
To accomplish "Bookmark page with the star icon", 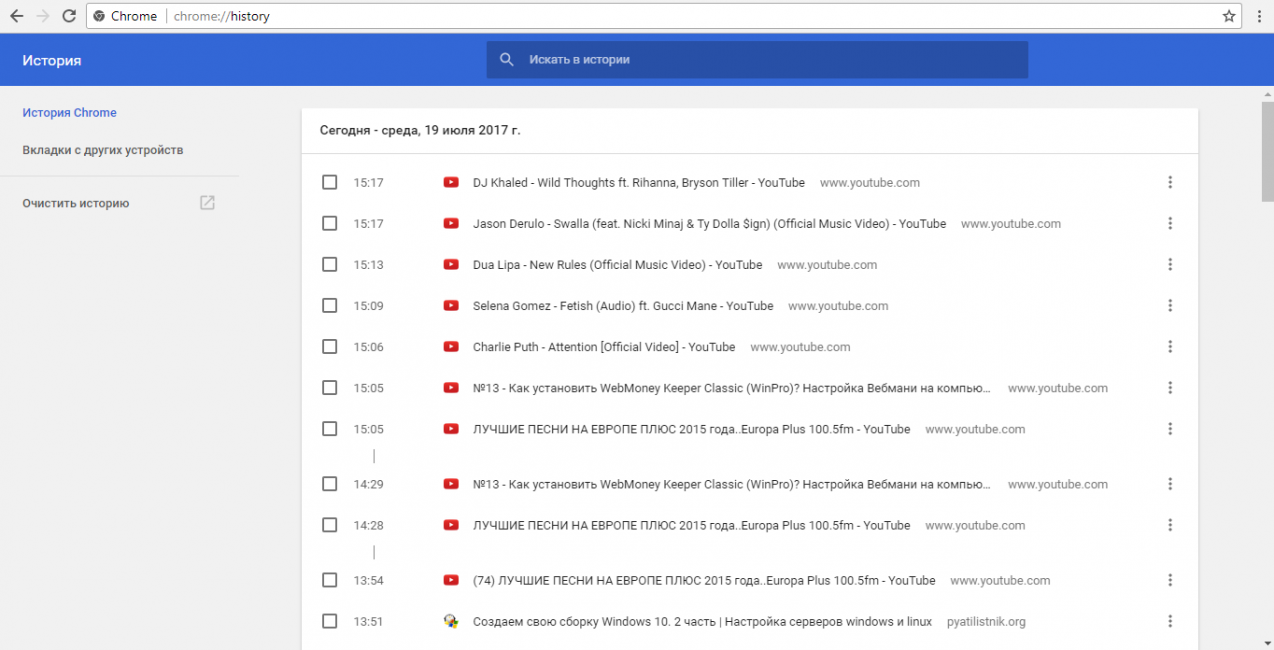I will tap(1229, 16).
